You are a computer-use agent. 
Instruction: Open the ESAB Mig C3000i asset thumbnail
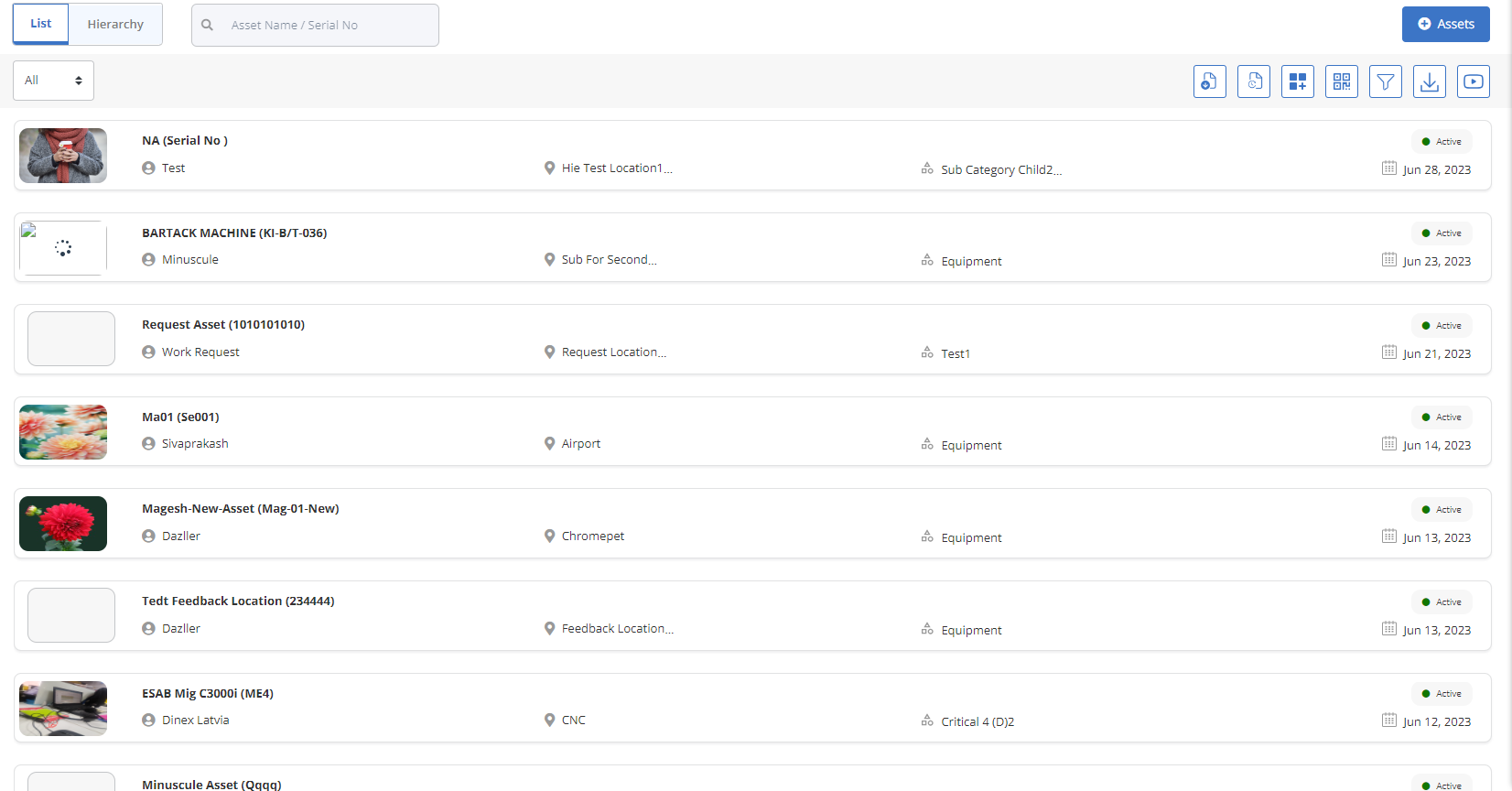(x=63, y=708)
